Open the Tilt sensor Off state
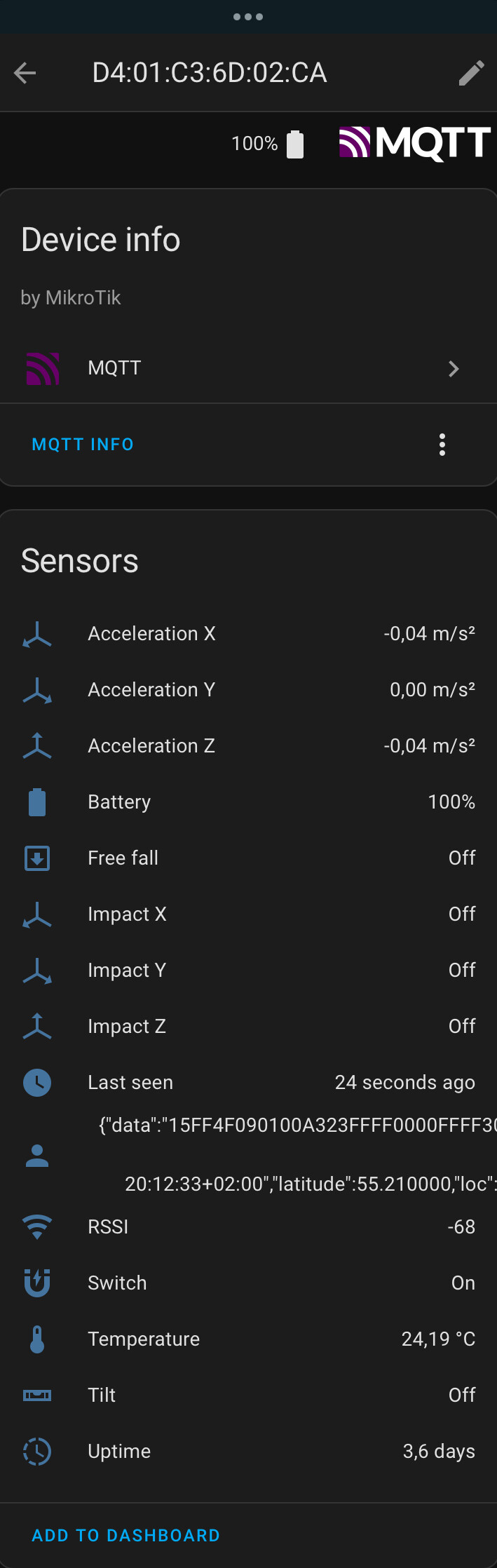The image size is (497, 1568). coord(462,1395)
